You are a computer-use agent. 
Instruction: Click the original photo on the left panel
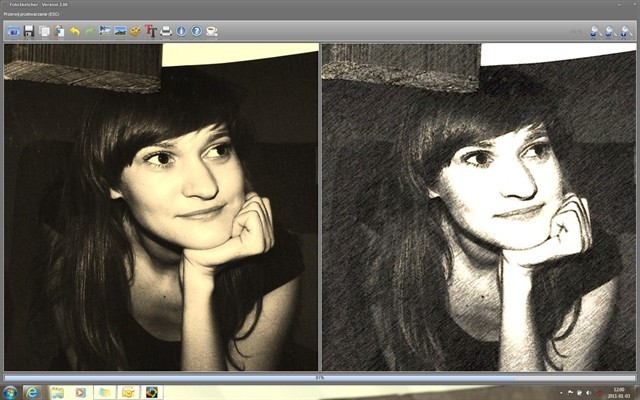click(x=161, y=207)
